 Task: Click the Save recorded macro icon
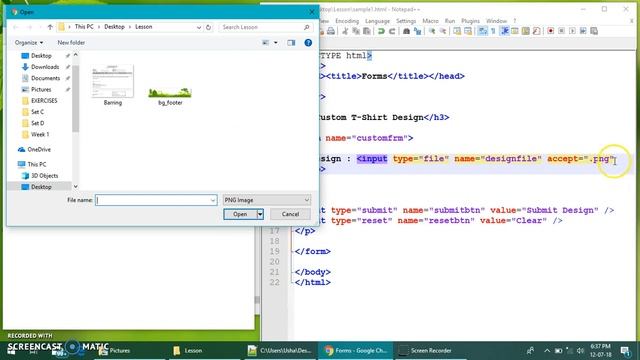594,31
